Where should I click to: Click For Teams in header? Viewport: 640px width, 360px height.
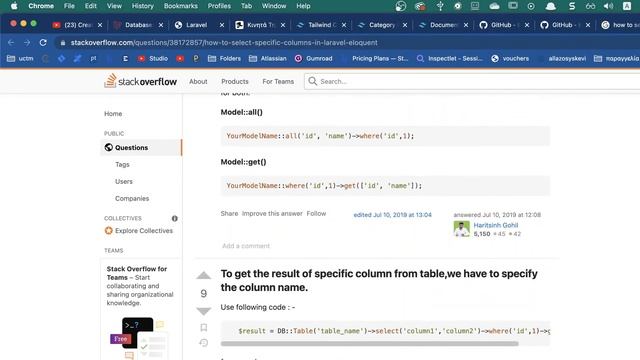click(x=278, y=81)
